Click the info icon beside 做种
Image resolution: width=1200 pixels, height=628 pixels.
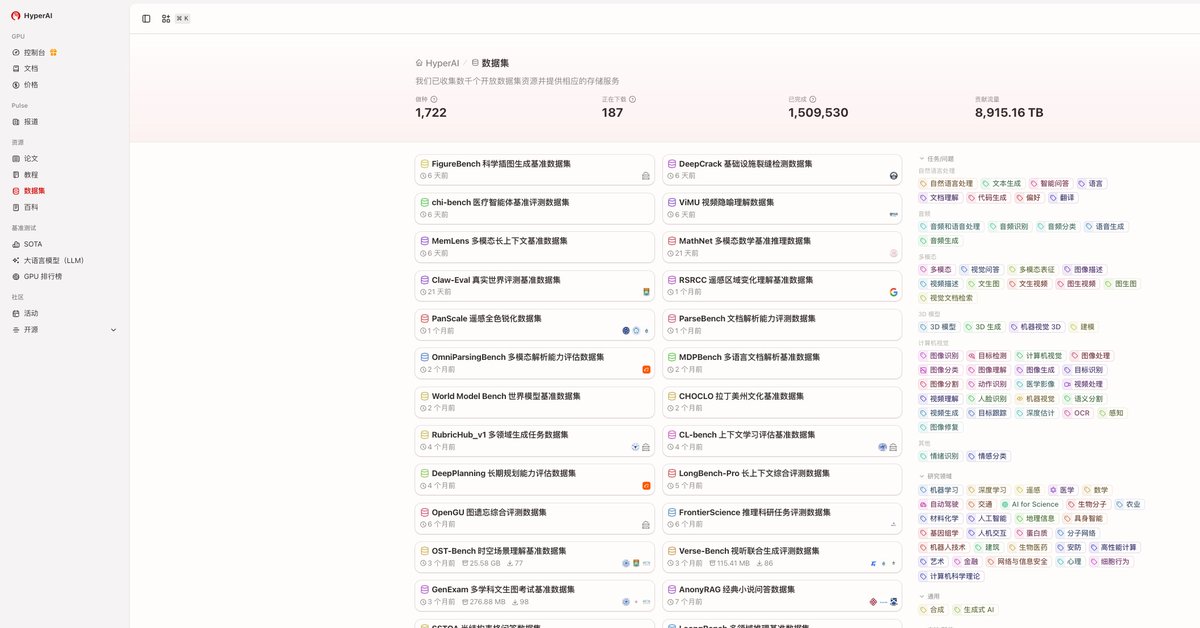coord(433,99)
